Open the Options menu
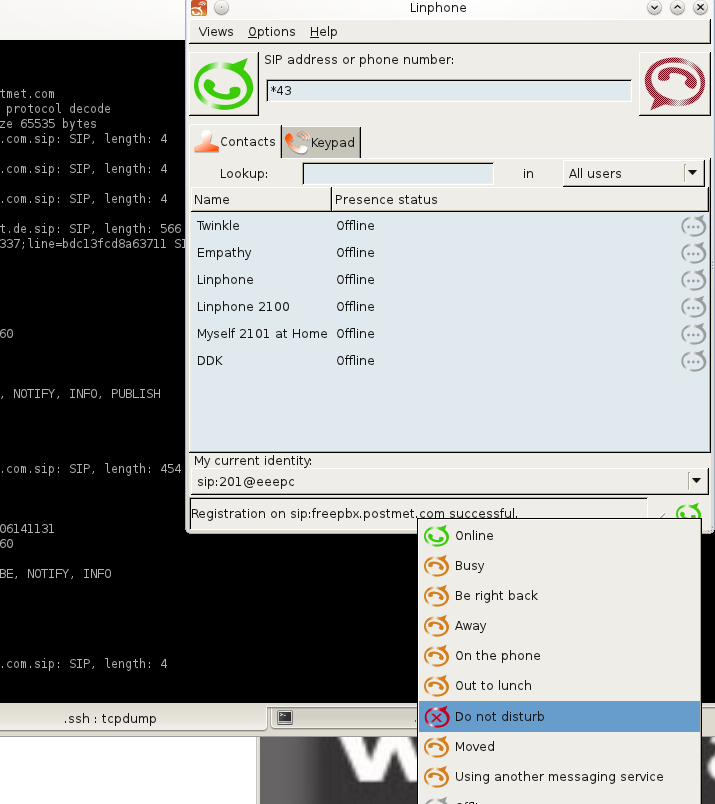This screenshot has width=715, height=804. [x=272, y=32]
